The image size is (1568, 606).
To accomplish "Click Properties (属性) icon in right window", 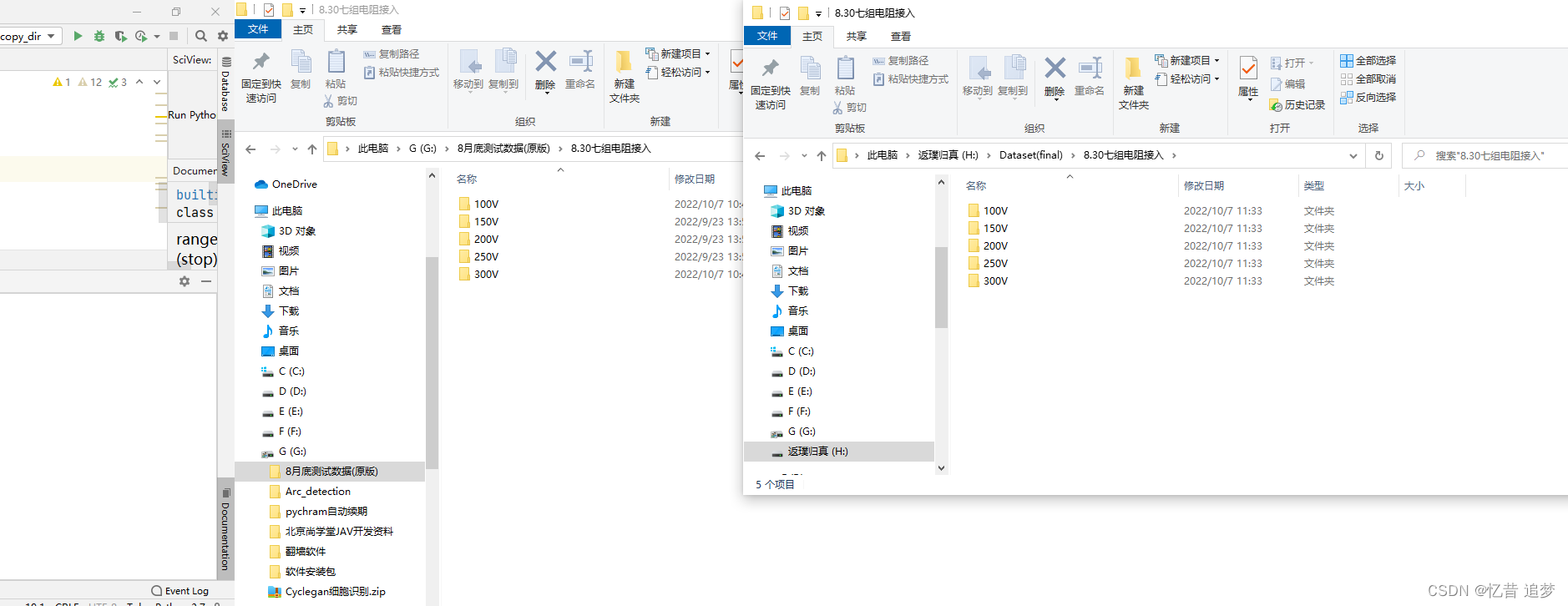I will [x=1248, y=68].
